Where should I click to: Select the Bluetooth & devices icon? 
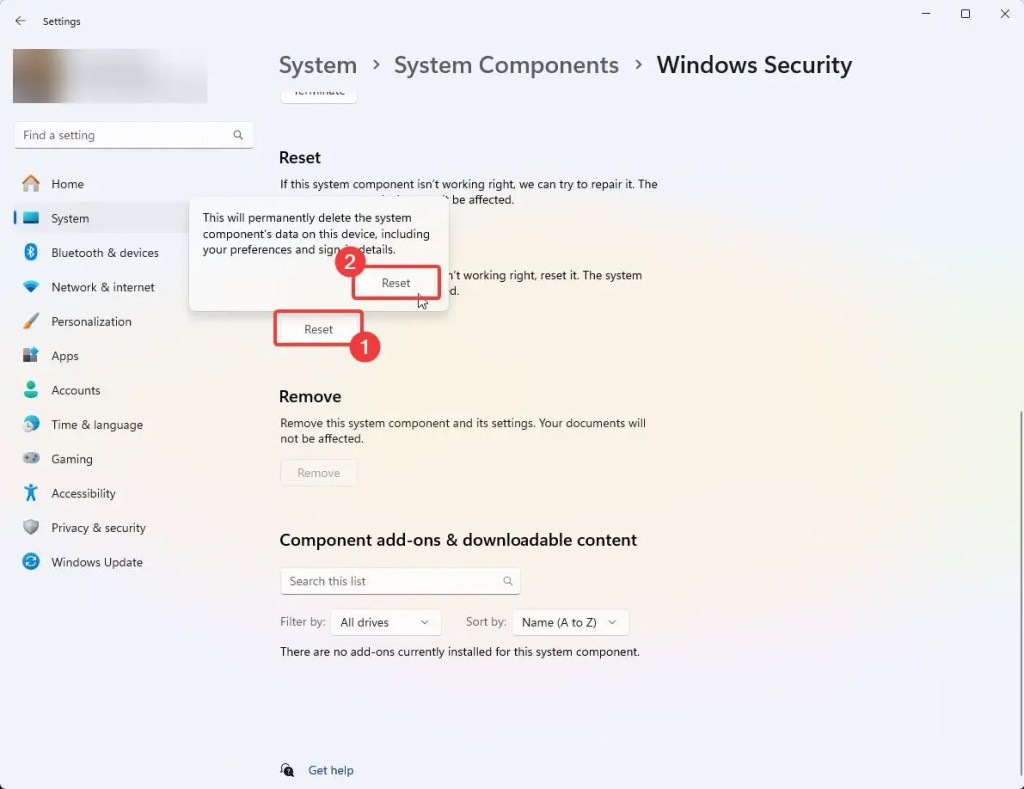tap(31, 252)
